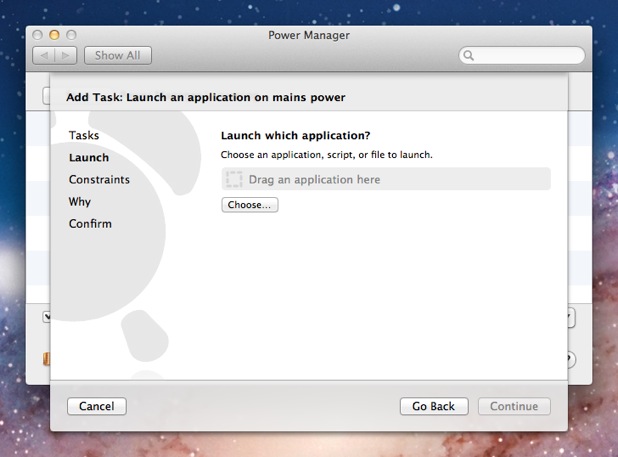Viewport: 618px width, 457px height.
Task: Click the dashed application placeholder icon
Action: tap(234, 180)
